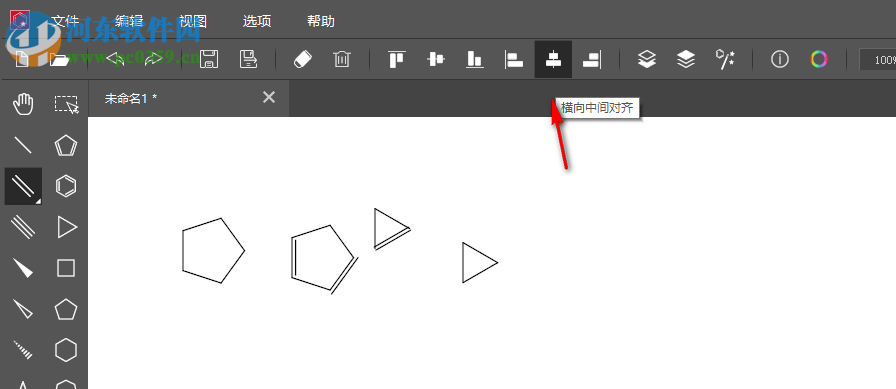Select the triple bond tool

coord(23,227)
